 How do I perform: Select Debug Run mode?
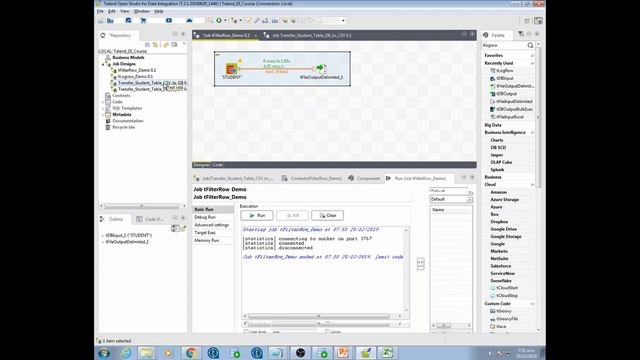[205, 217]
